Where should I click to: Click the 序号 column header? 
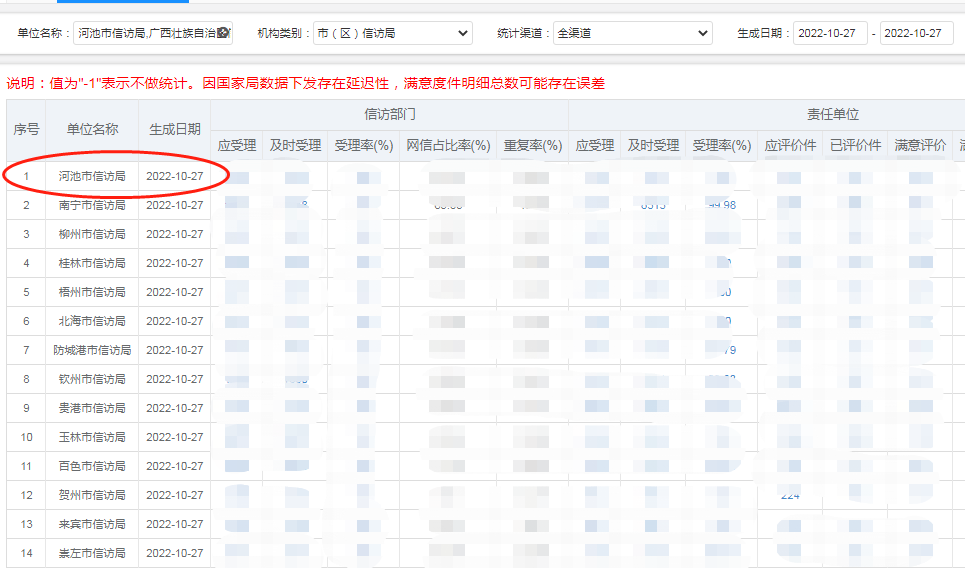(x=26, y=129)
